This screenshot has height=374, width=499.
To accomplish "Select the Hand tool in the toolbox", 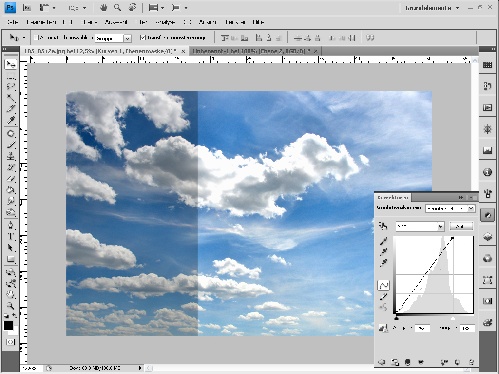I will click(x=11, y=294).
